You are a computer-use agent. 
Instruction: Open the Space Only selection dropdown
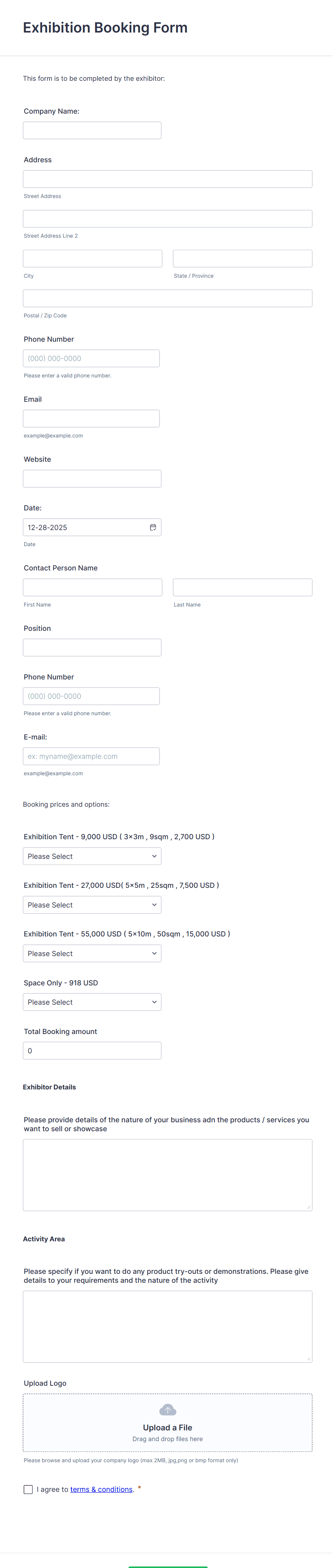(x=92, y=1002)
